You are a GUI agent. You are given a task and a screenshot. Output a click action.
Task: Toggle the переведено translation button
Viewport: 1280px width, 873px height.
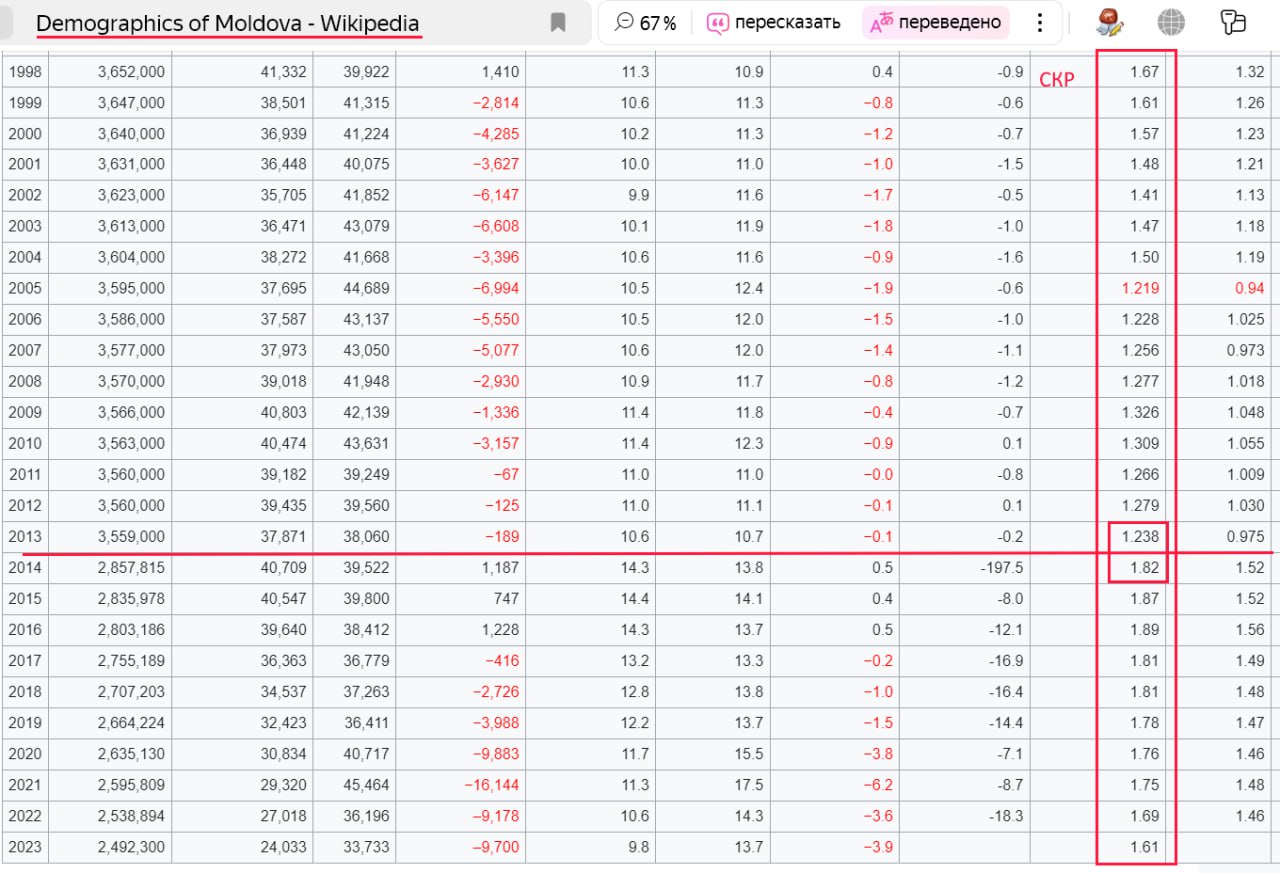click(x=935, y=23)
